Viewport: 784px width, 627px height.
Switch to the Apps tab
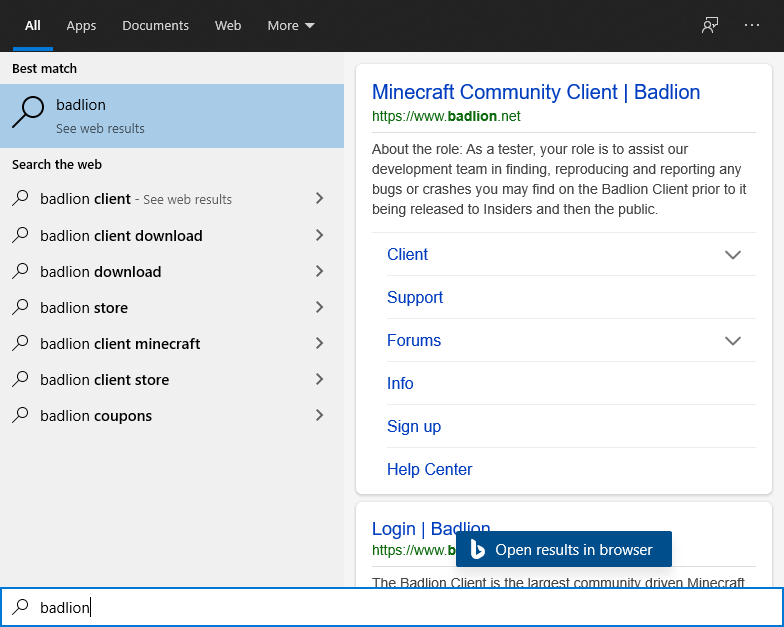pos(81,26)
